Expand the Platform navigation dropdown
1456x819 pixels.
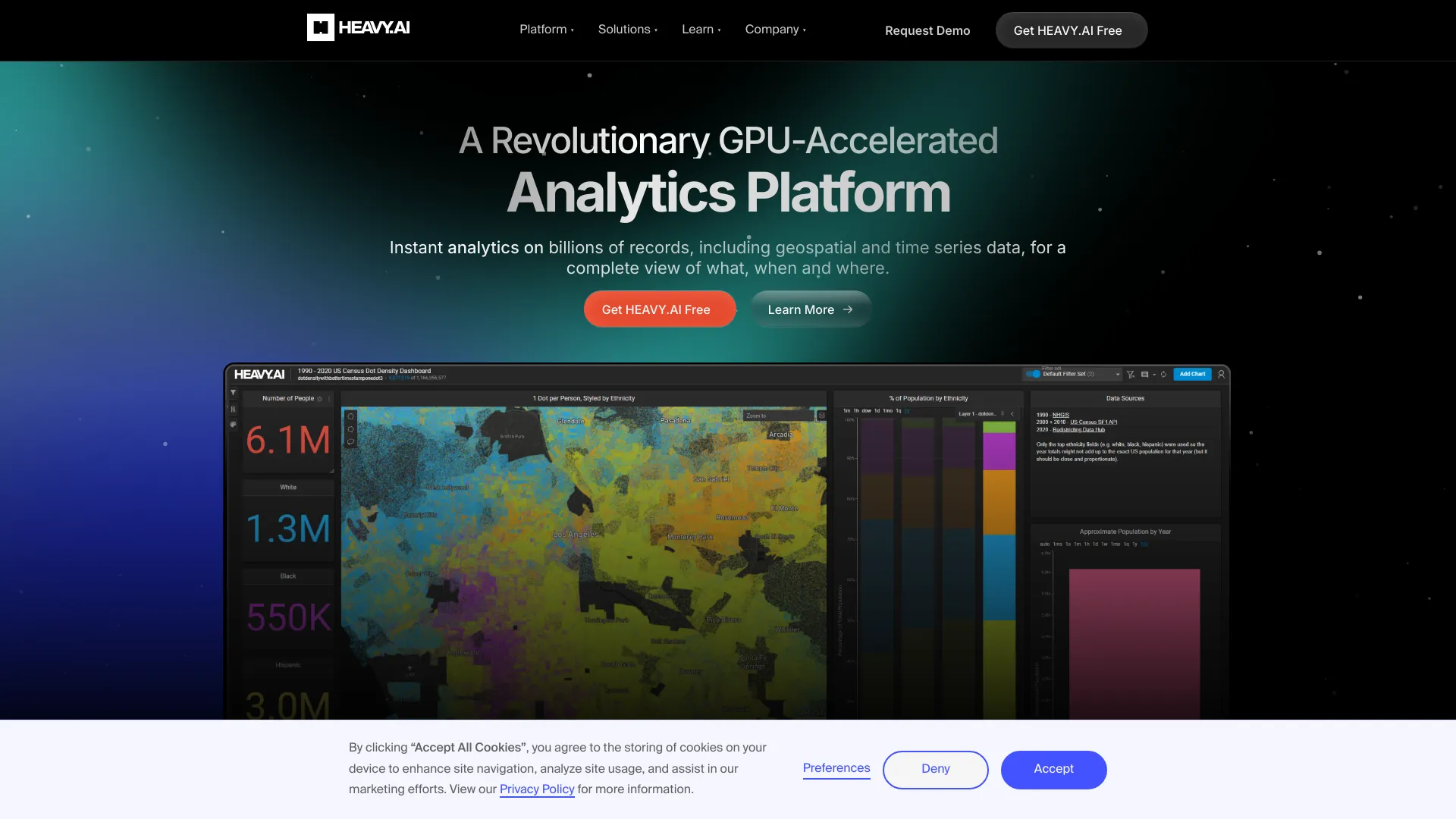tap(547, 29)
